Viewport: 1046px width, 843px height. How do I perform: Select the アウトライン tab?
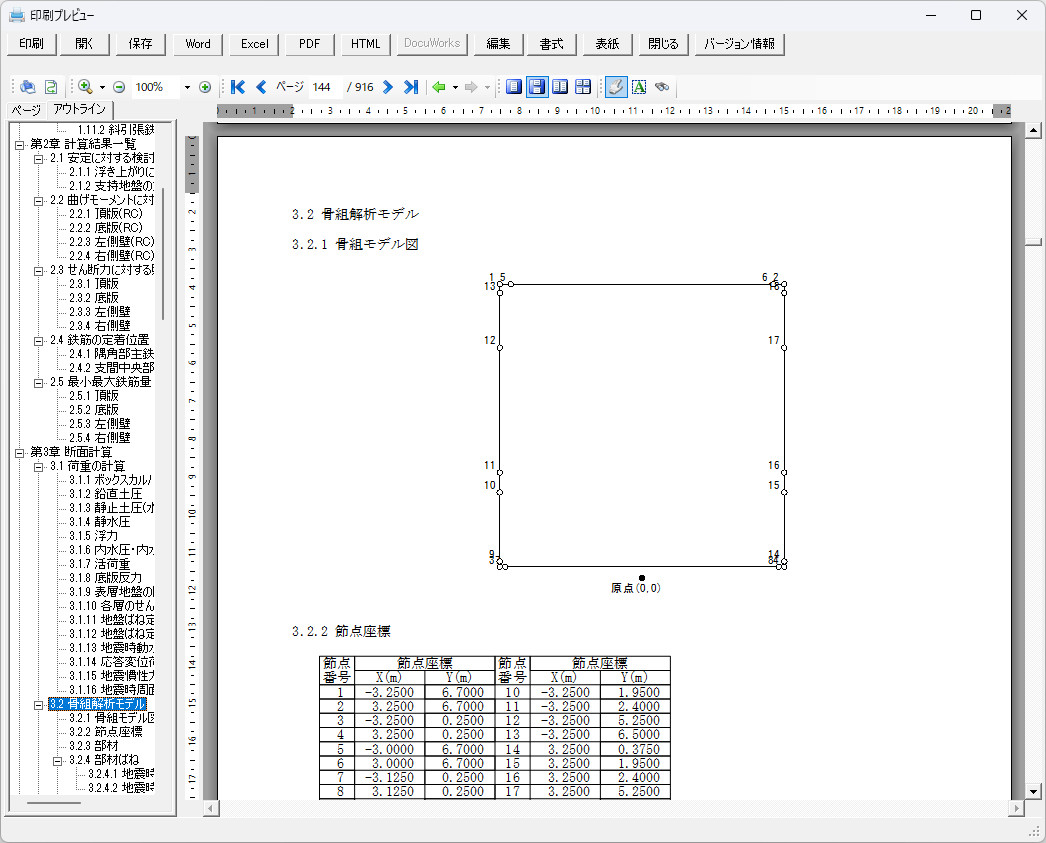click(x=80, y=110)
